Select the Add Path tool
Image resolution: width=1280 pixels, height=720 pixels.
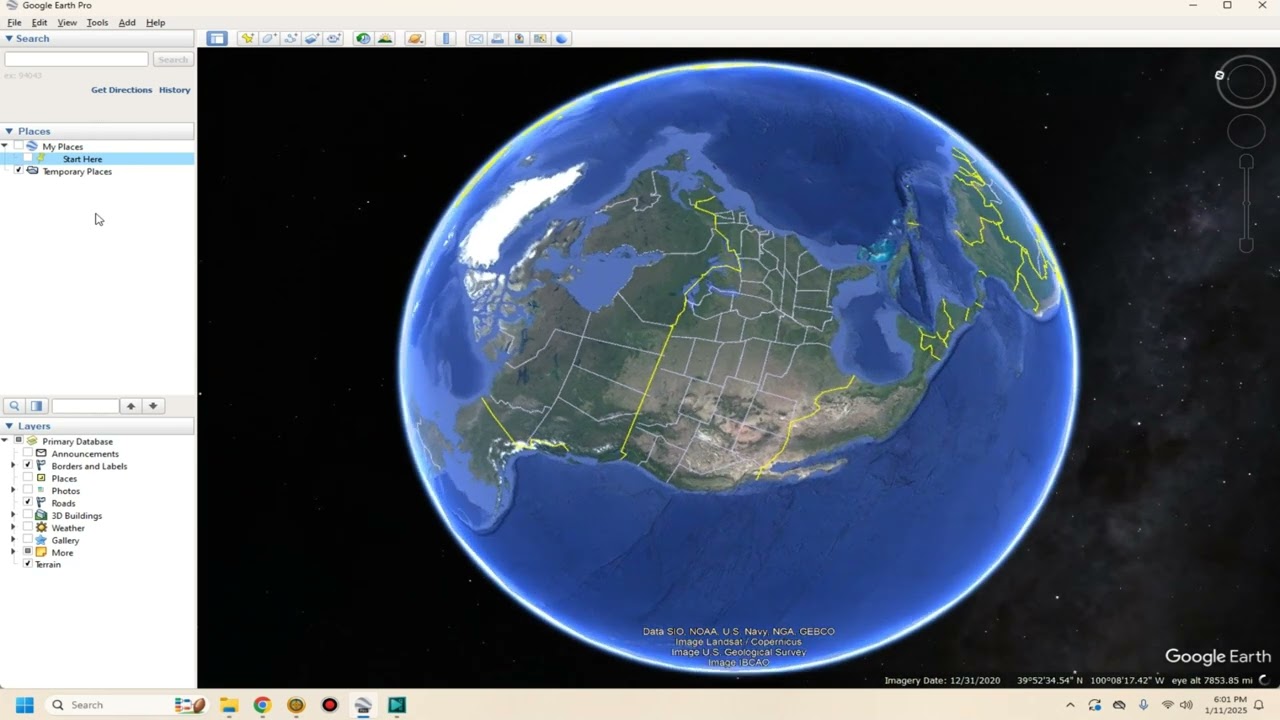[291, 38]
